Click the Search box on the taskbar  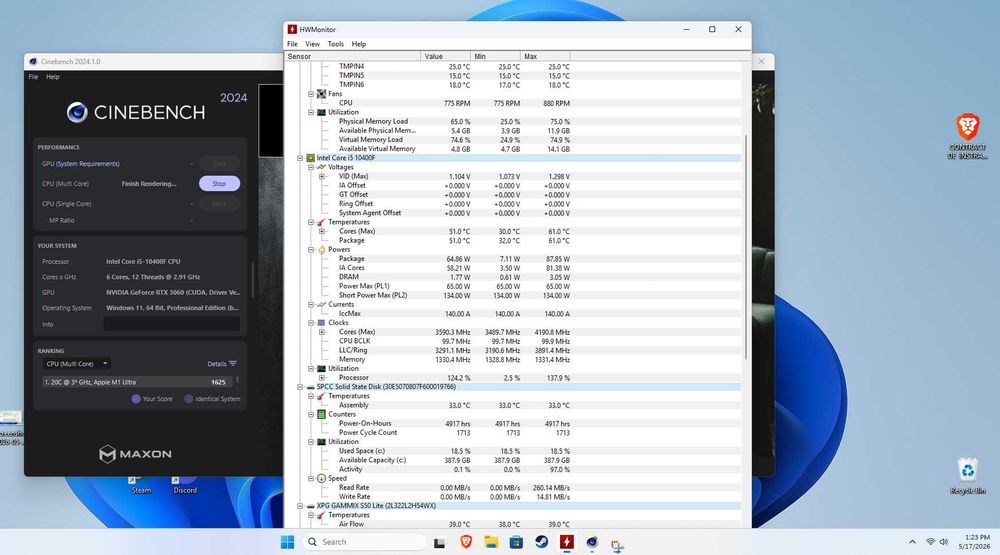364,542
